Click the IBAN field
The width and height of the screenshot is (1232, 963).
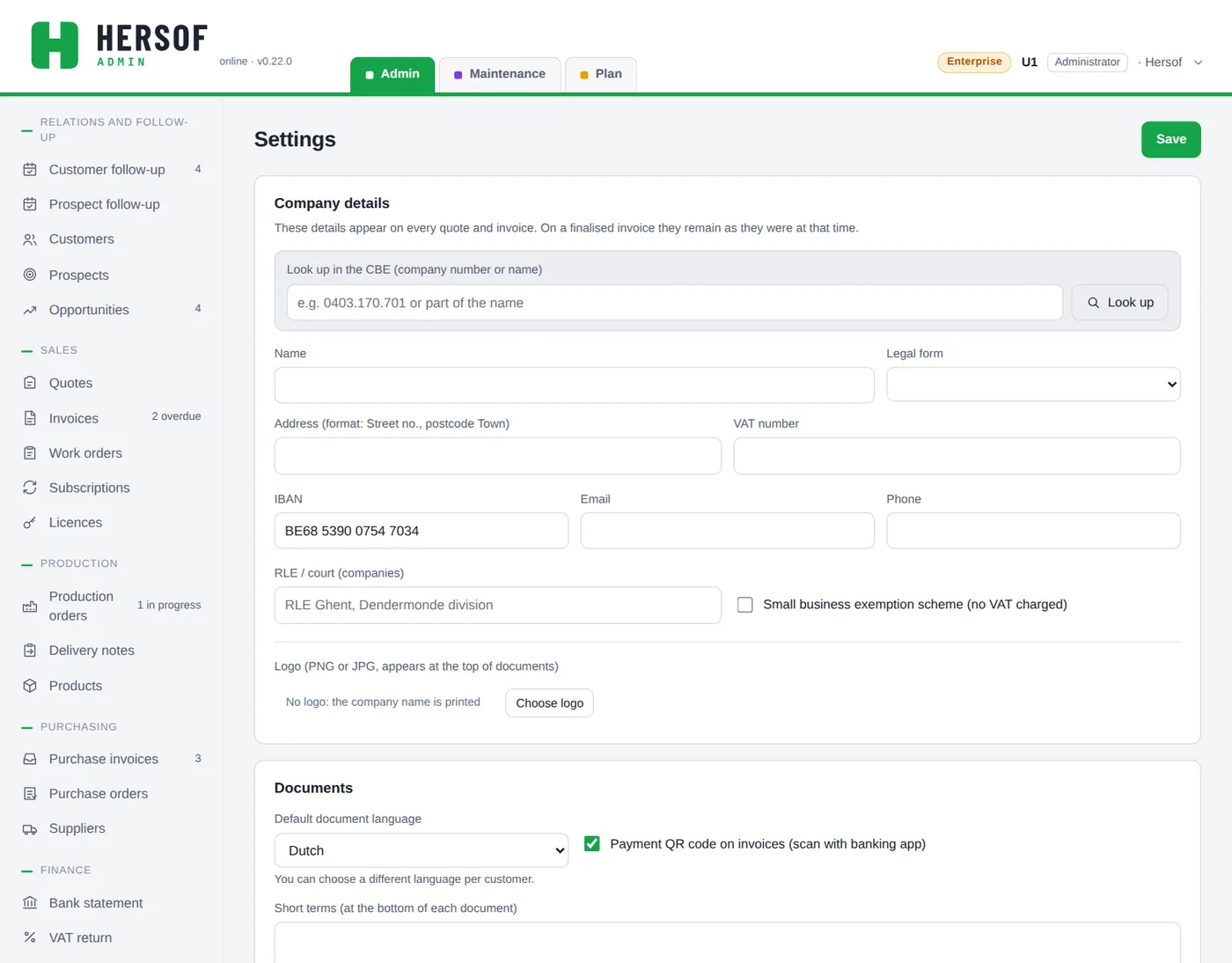pyautogui.click(x=422, y=531)
